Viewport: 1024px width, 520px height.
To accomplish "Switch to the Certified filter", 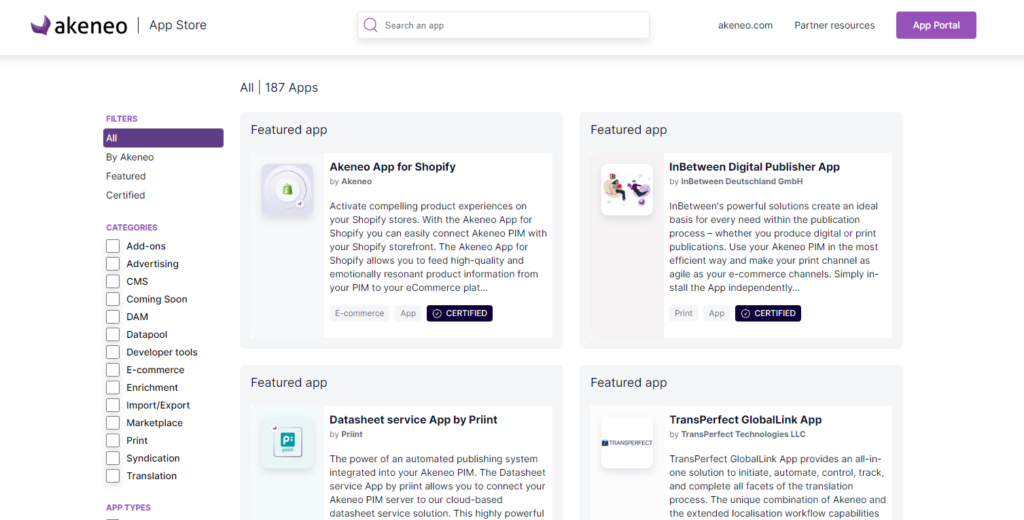I will (126, 195).
